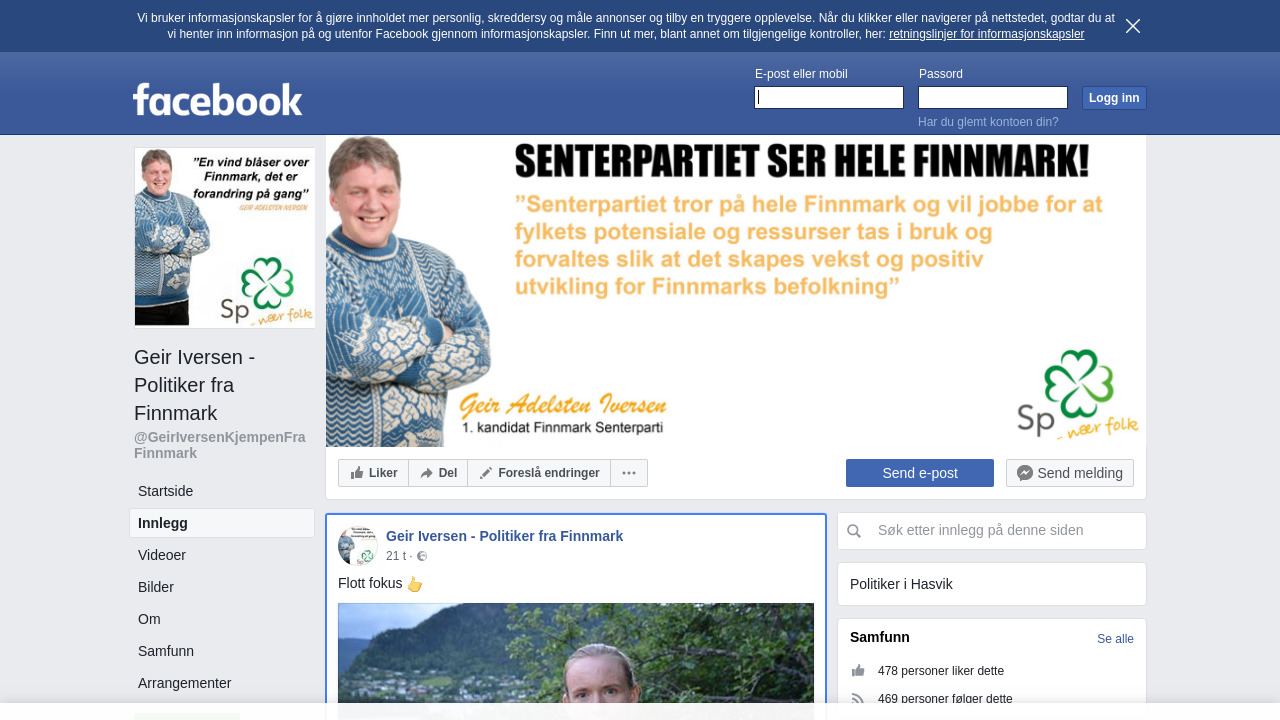Viewport: 1280px width, 720px height.
Task: Share the page with Del button
Action: click(x=438, y=473)
